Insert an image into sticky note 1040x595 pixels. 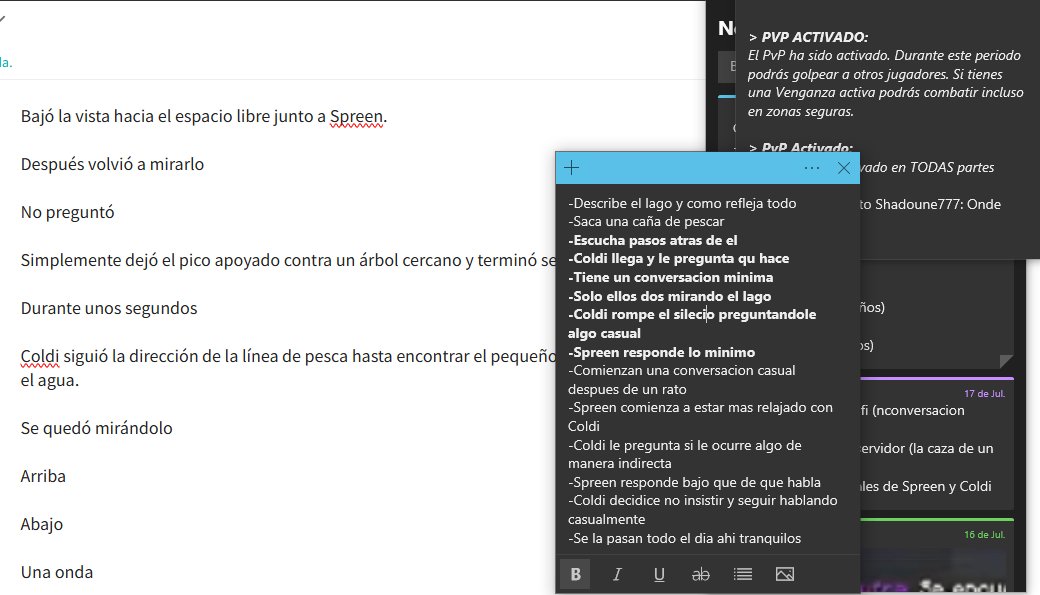785,574
